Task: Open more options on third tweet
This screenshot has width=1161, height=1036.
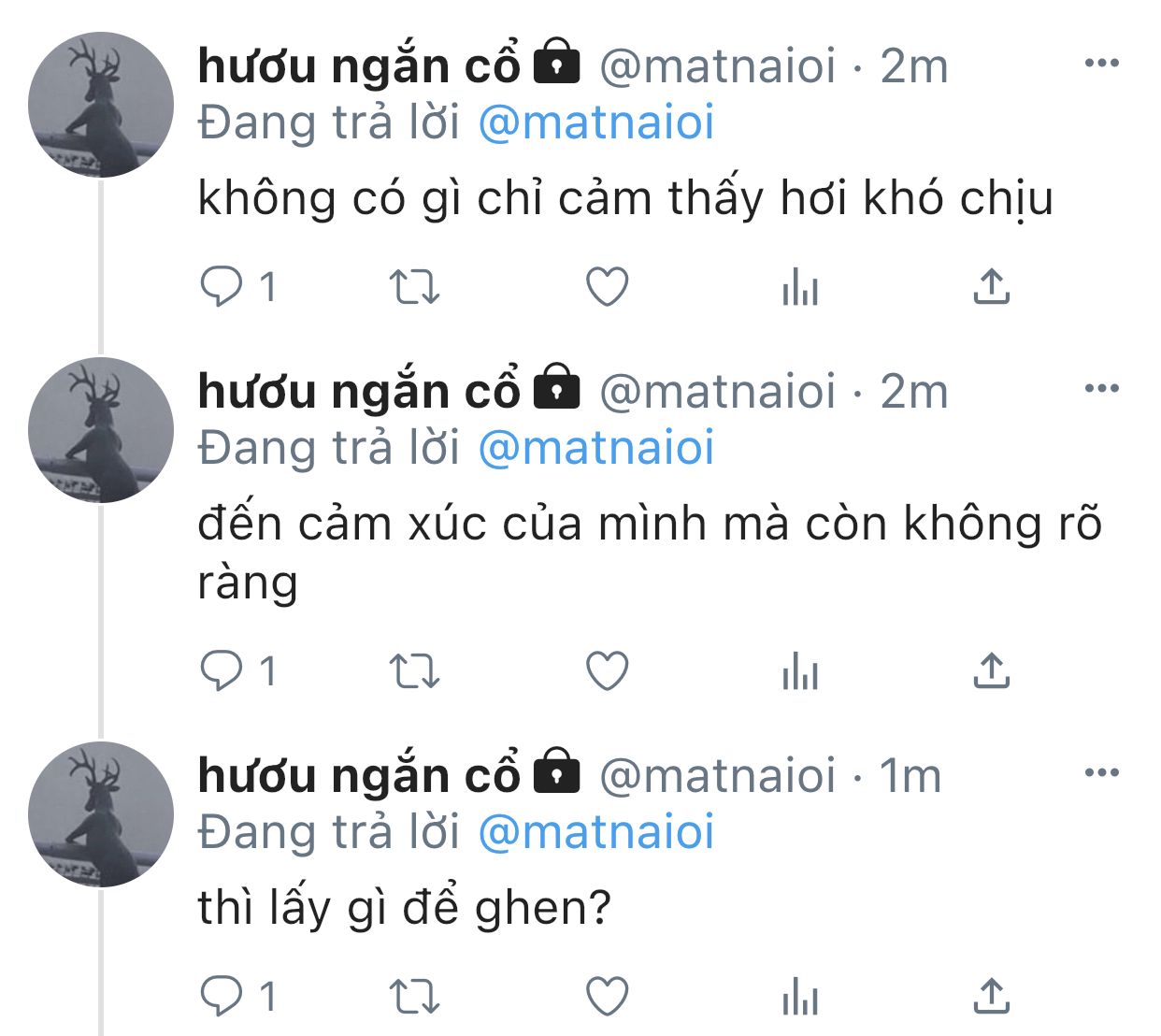Action: click(x=1101, y=772)
